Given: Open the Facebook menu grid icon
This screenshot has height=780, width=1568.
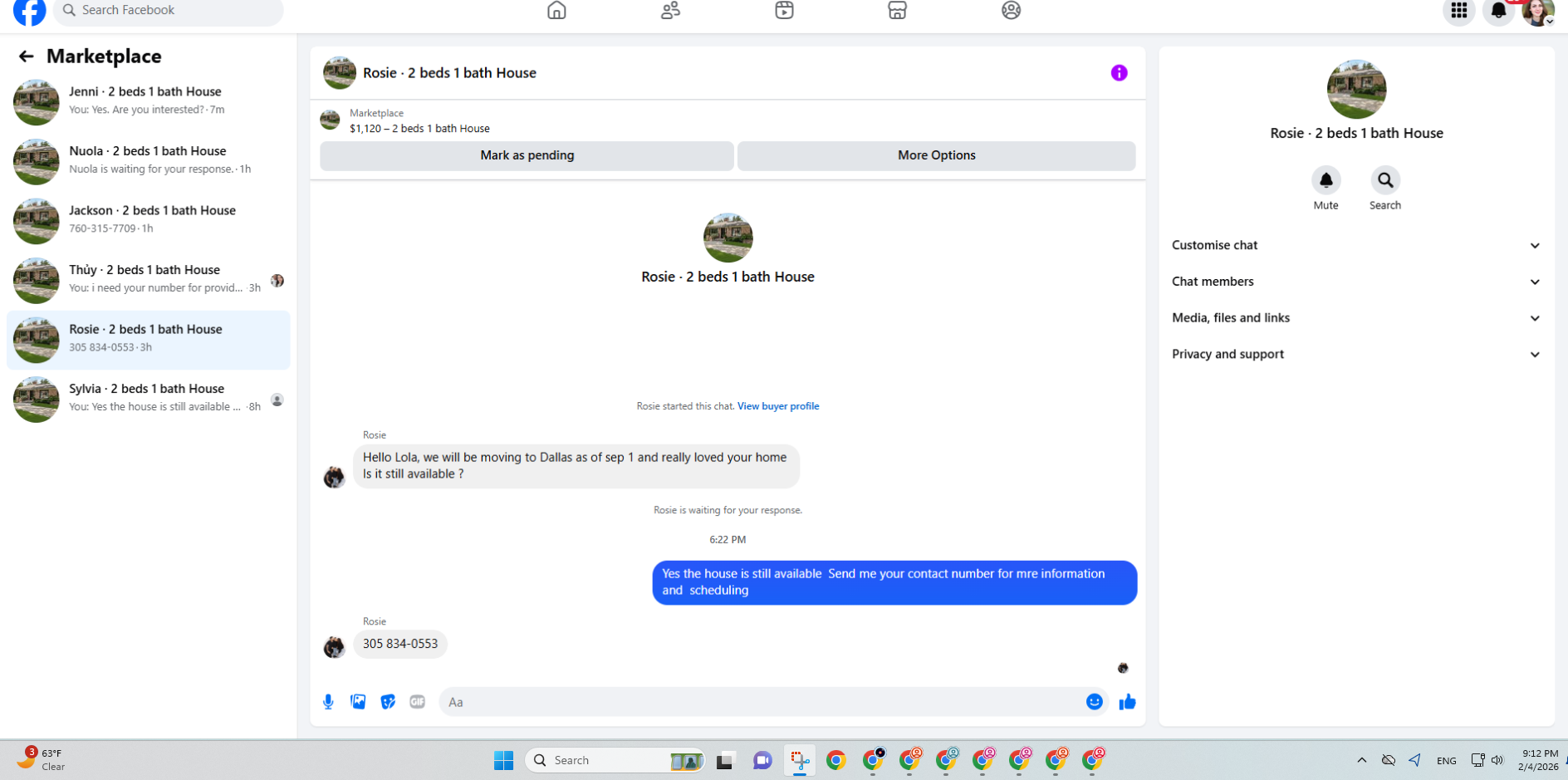Looking at the screenshot, I should (1458, 10).
